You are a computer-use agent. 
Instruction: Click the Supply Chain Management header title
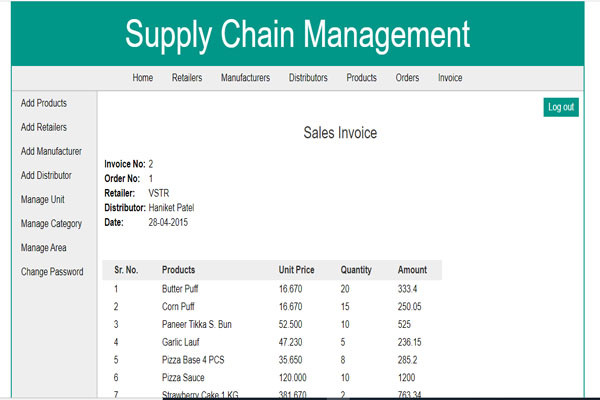click(297, 35)
